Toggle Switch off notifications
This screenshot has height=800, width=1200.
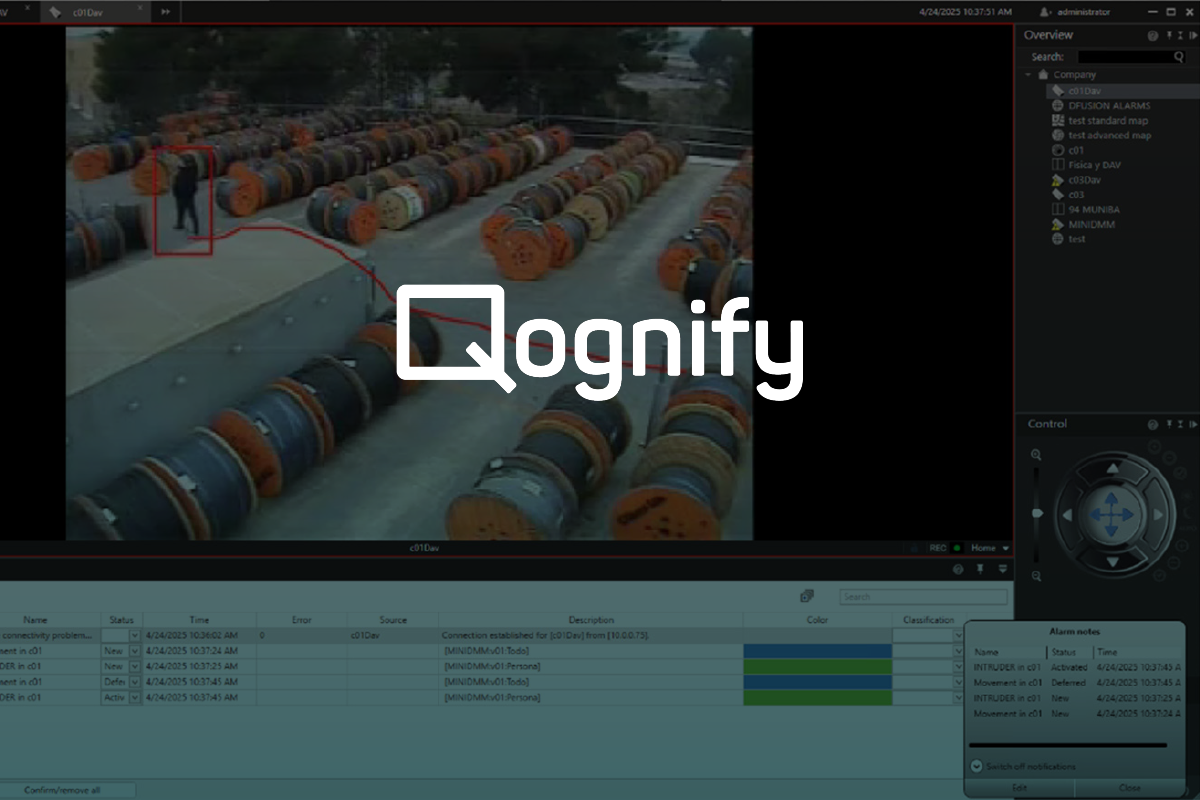click(977, 766)
